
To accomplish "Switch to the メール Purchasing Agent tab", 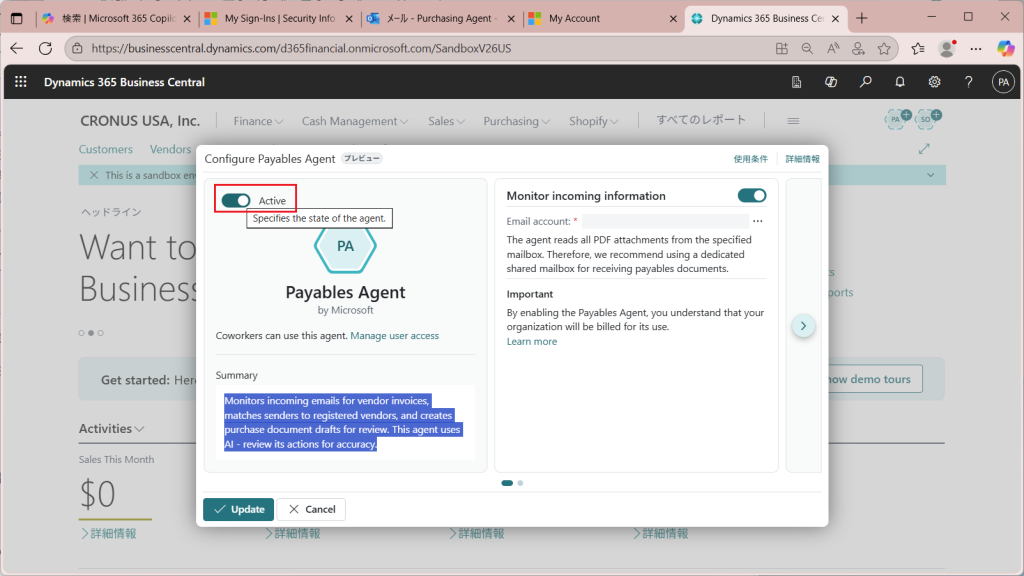I will 441,18.
